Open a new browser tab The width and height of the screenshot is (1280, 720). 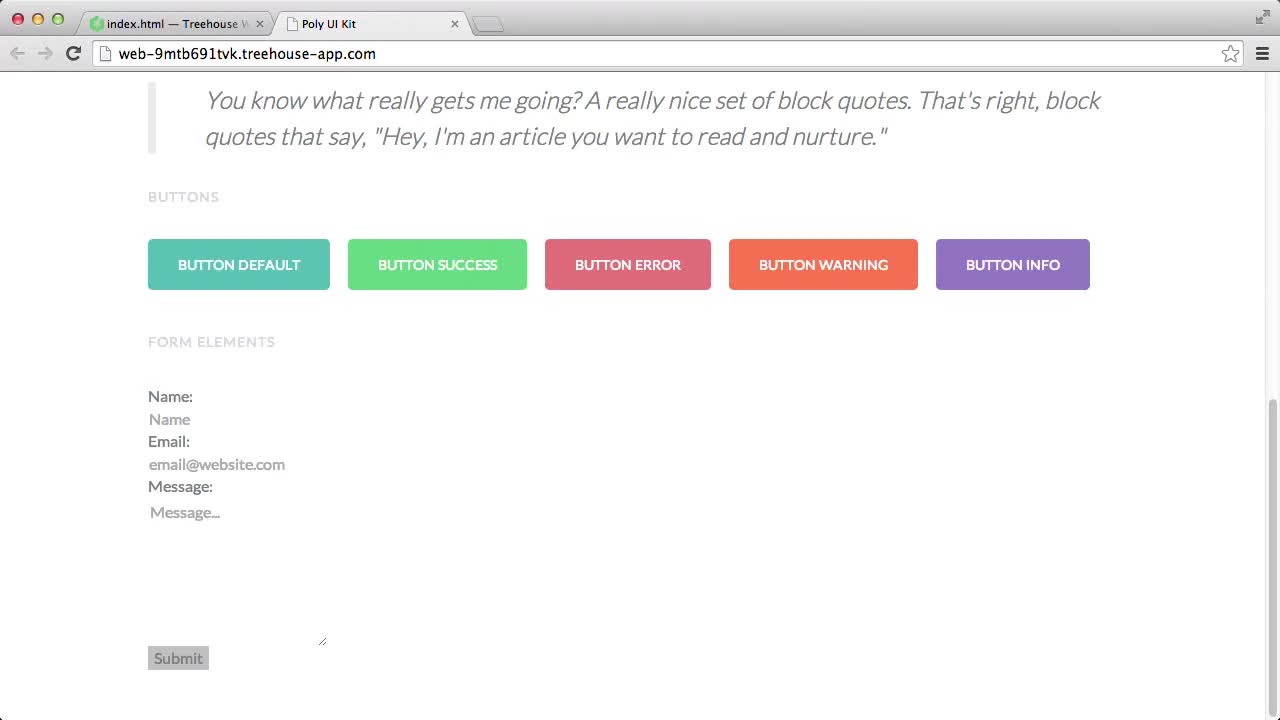coord(487,22)
